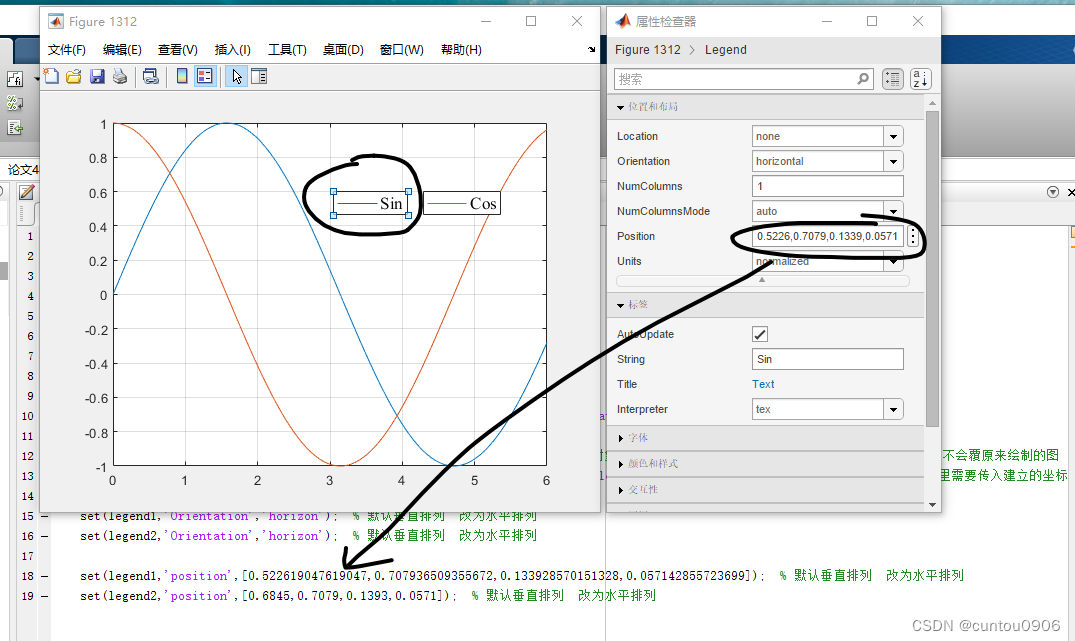Viewport: 1075px width, 641px height.
Task: Expand the 交互性 section
Action: tap(620, 490)
